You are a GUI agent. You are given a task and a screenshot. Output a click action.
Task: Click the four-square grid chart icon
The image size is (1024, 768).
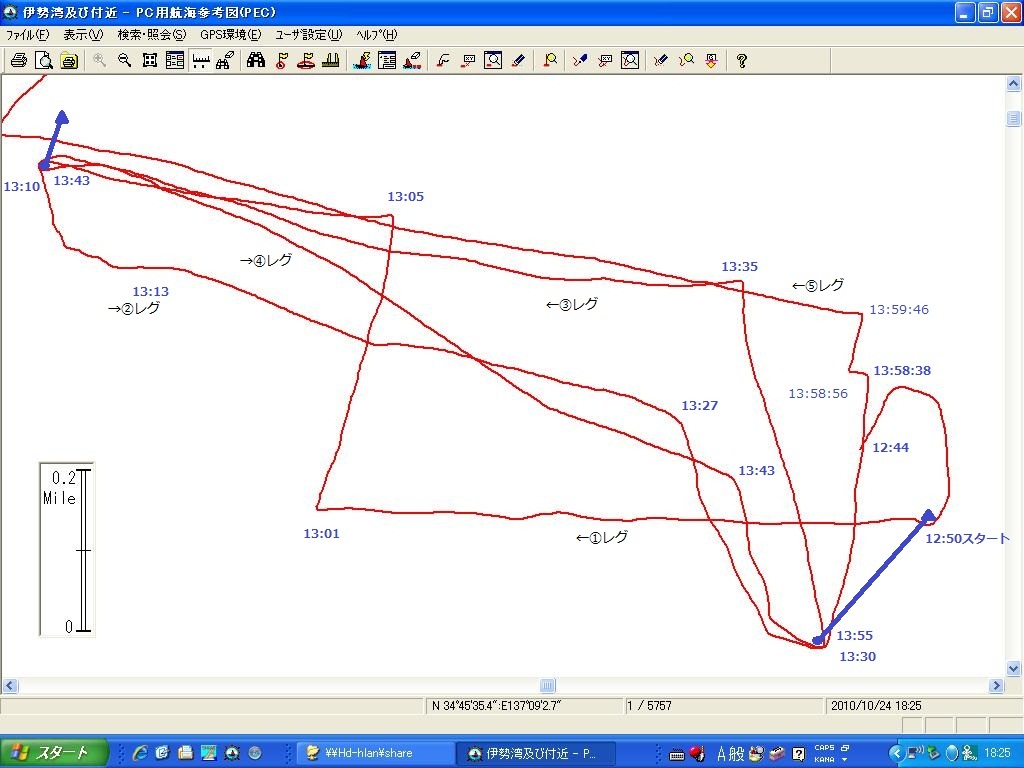[x=150, y=61]
